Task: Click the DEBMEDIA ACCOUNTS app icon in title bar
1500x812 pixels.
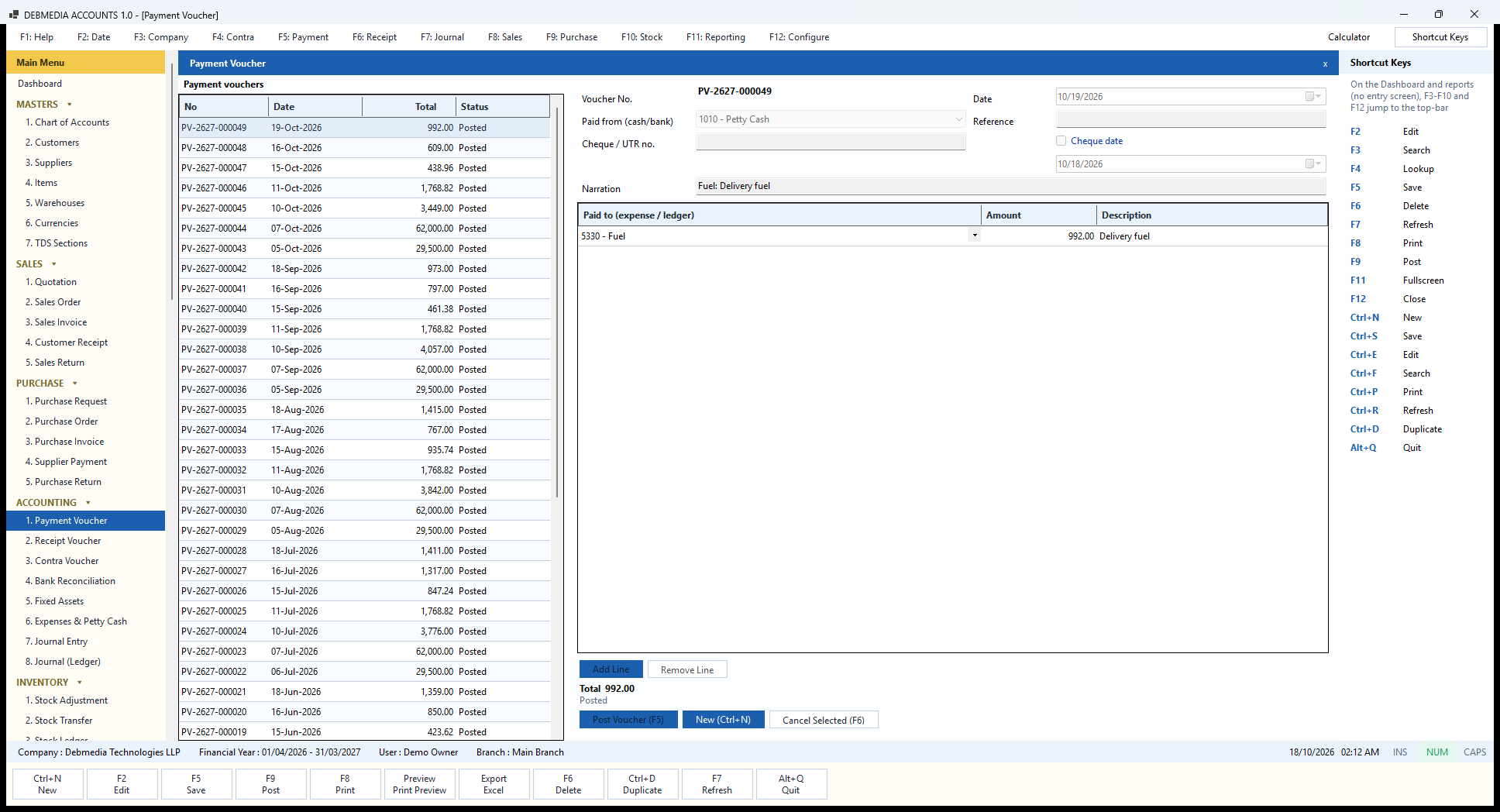Action: pos(14,15)
